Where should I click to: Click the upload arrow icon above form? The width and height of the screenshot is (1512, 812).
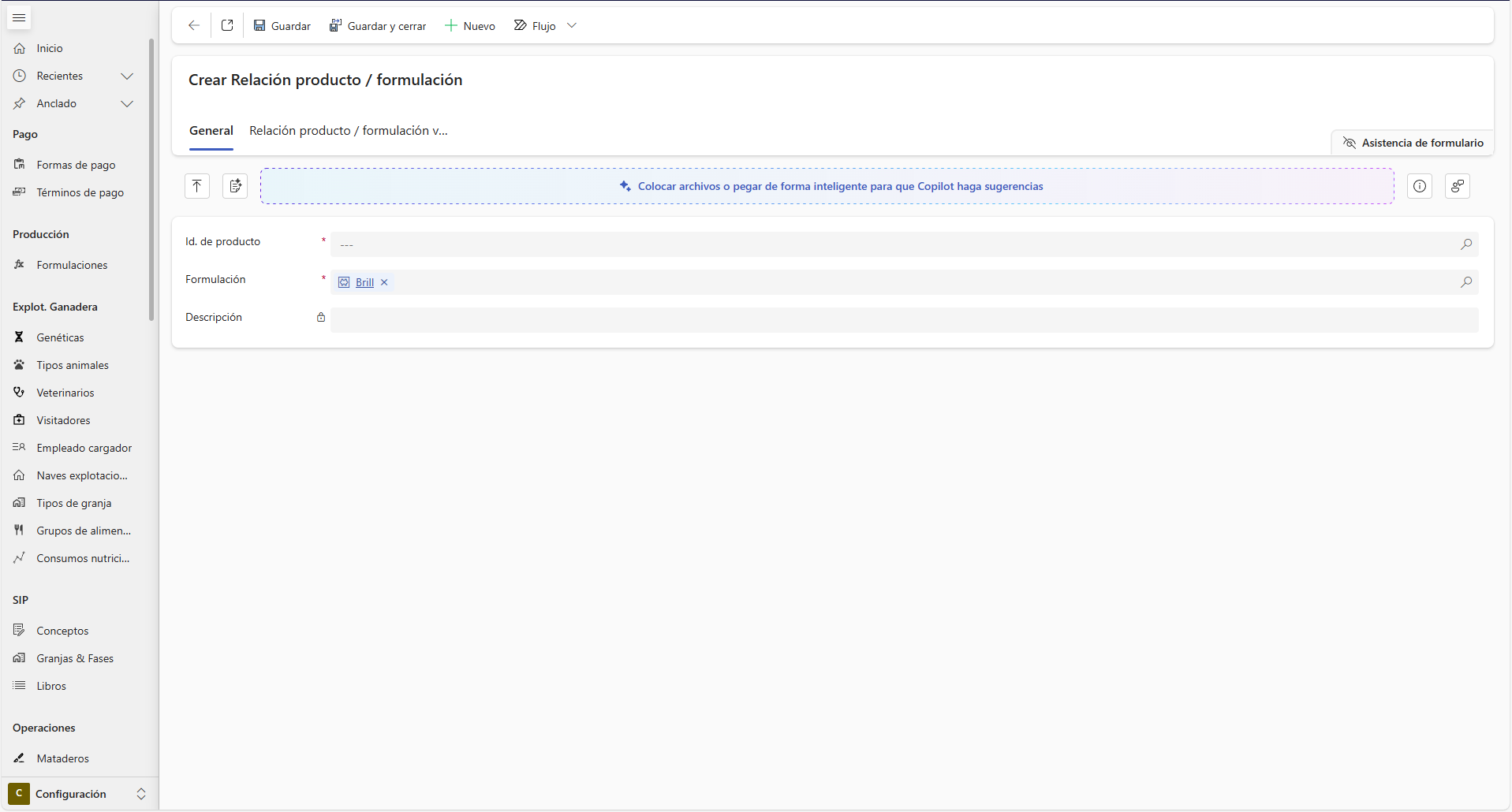click(x=197, y=187)
